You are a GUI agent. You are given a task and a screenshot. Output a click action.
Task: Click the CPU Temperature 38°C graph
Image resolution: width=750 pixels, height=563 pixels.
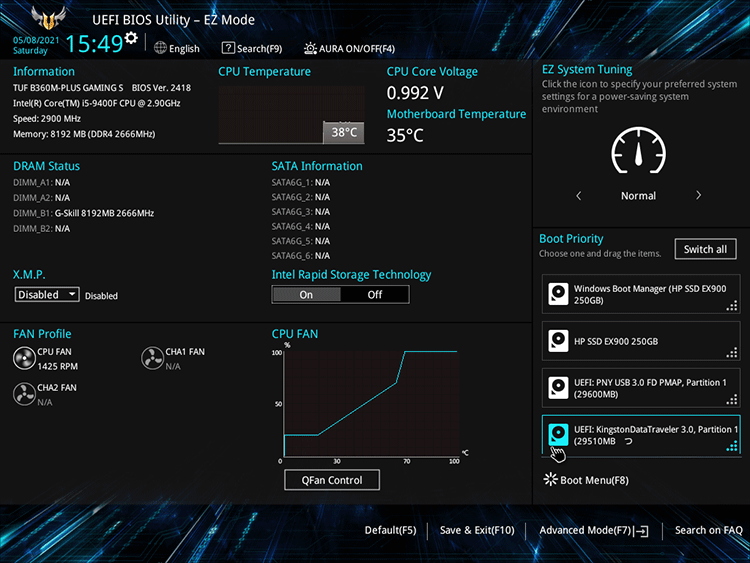[291, 115]
